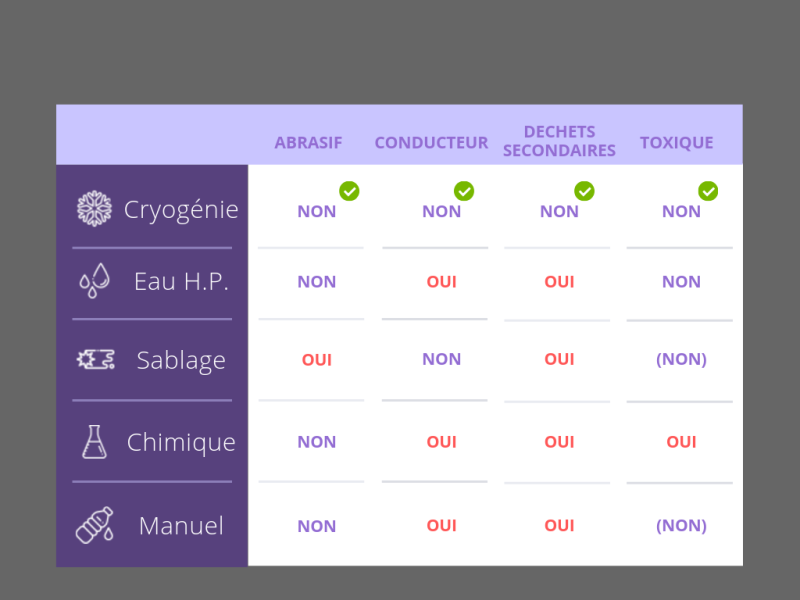Screen dimensions: 800x600
Task: Click the flask icon beside Chimique
Action: coord(94,442)
